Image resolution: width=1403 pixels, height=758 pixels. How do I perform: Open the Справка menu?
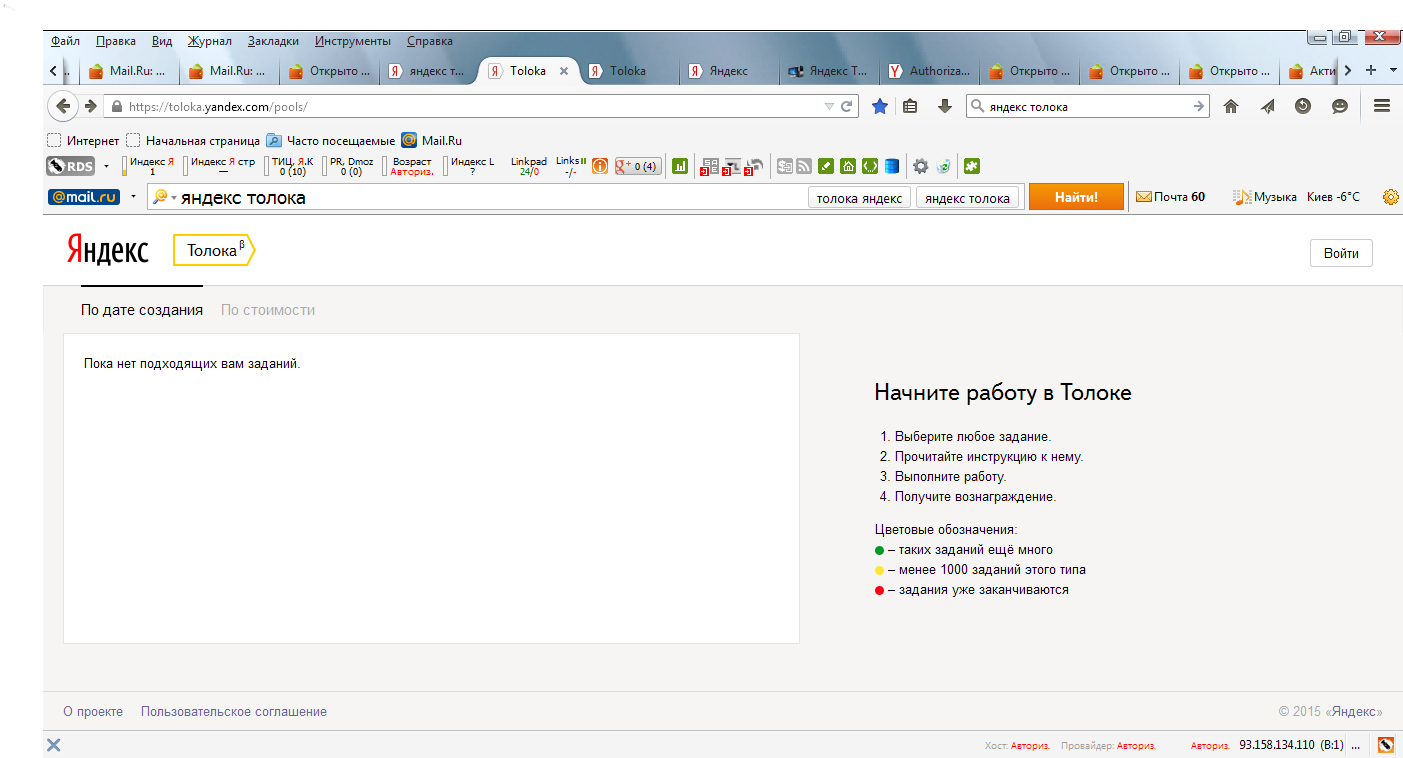pyautogui.click(x=430, y=41)
